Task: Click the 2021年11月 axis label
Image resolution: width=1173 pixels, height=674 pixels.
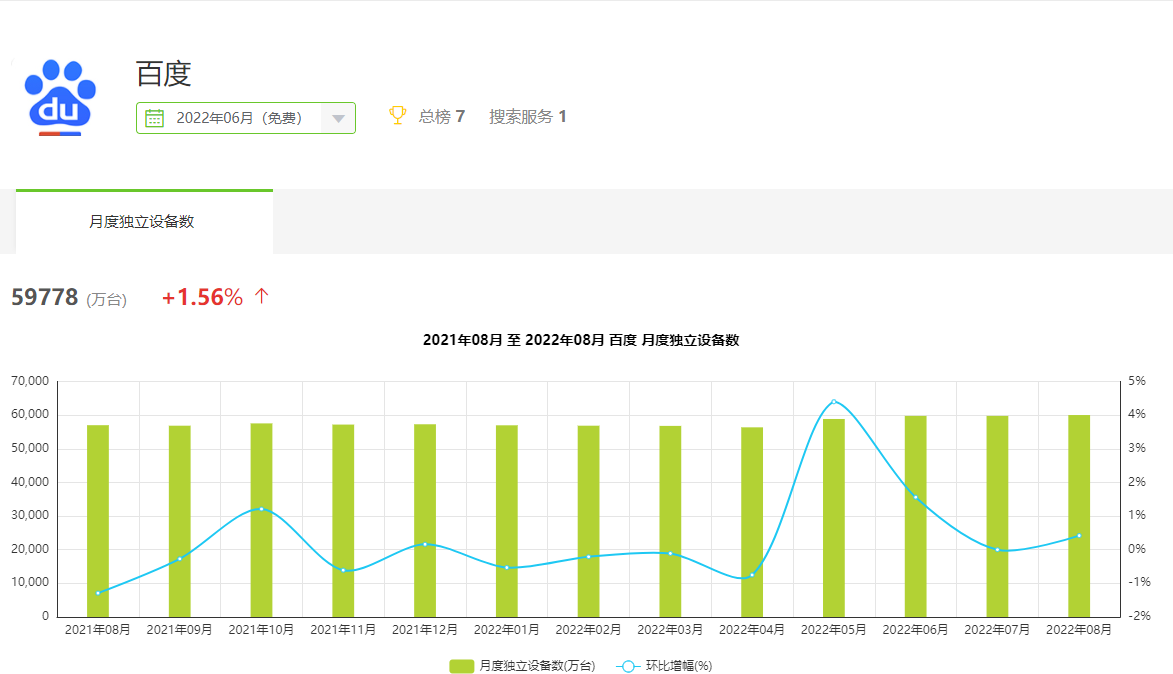Action: click(x=343, y=630)
